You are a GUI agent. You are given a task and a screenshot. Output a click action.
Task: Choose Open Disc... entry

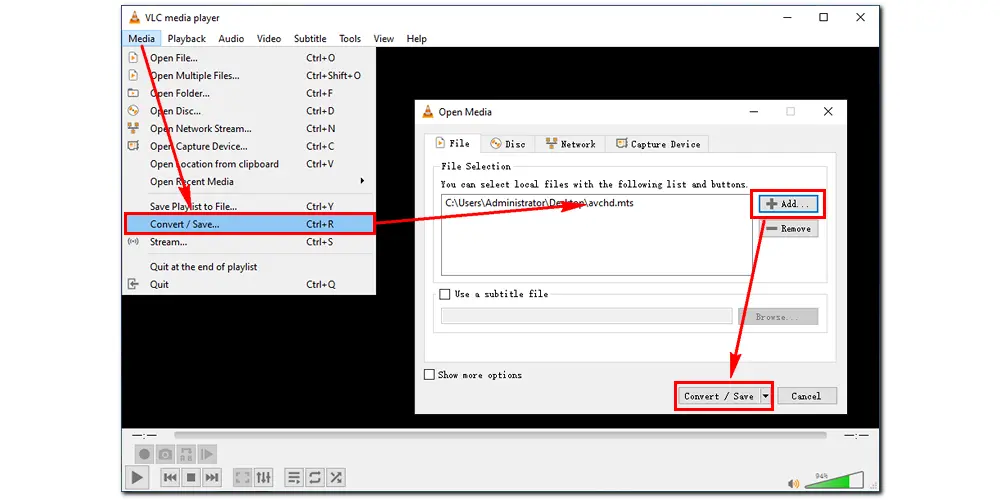point(249,111)
